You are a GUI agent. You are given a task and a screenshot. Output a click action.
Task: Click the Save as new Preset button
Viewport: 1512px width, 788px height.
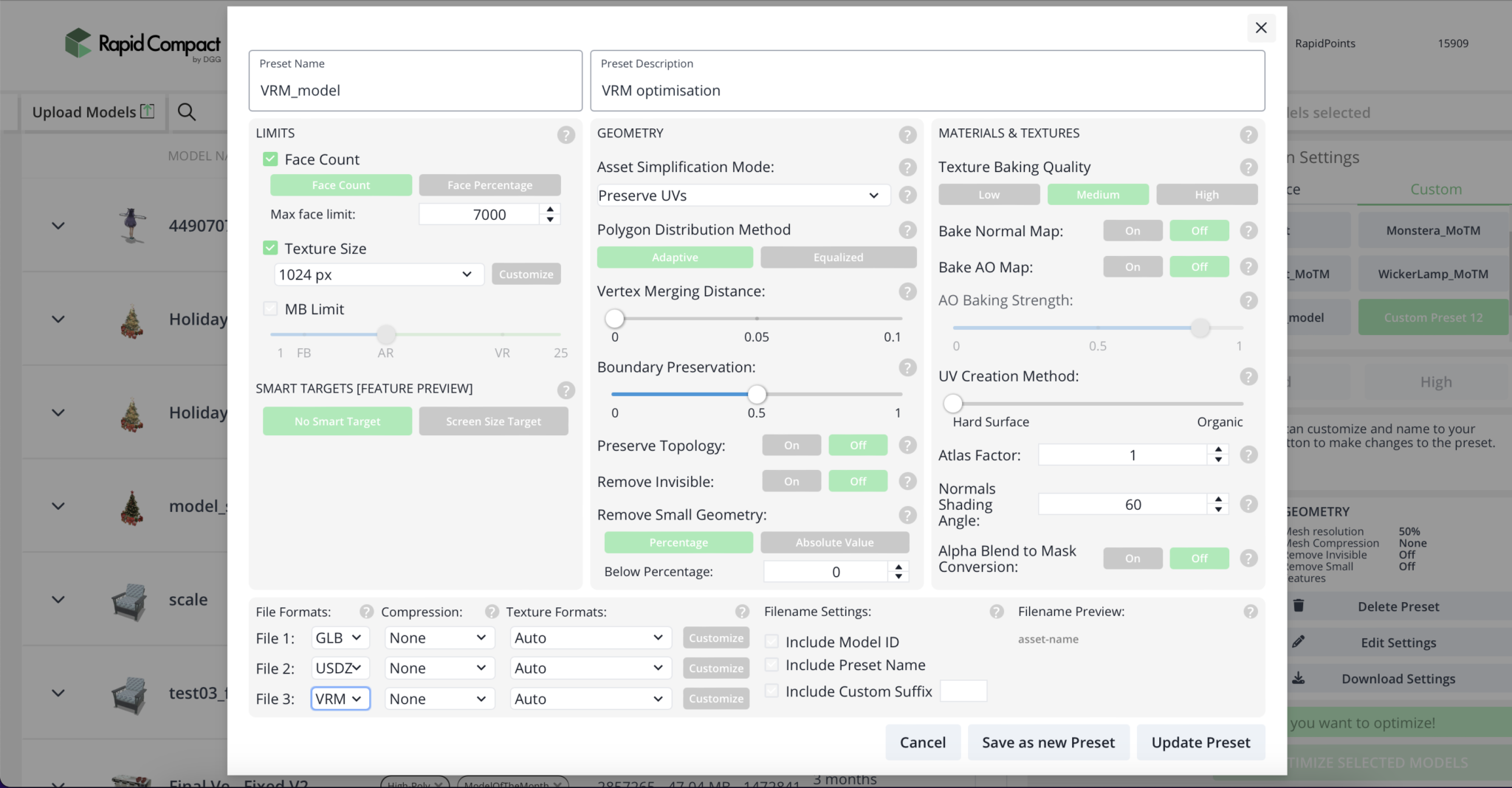(x=1048, y=742)
